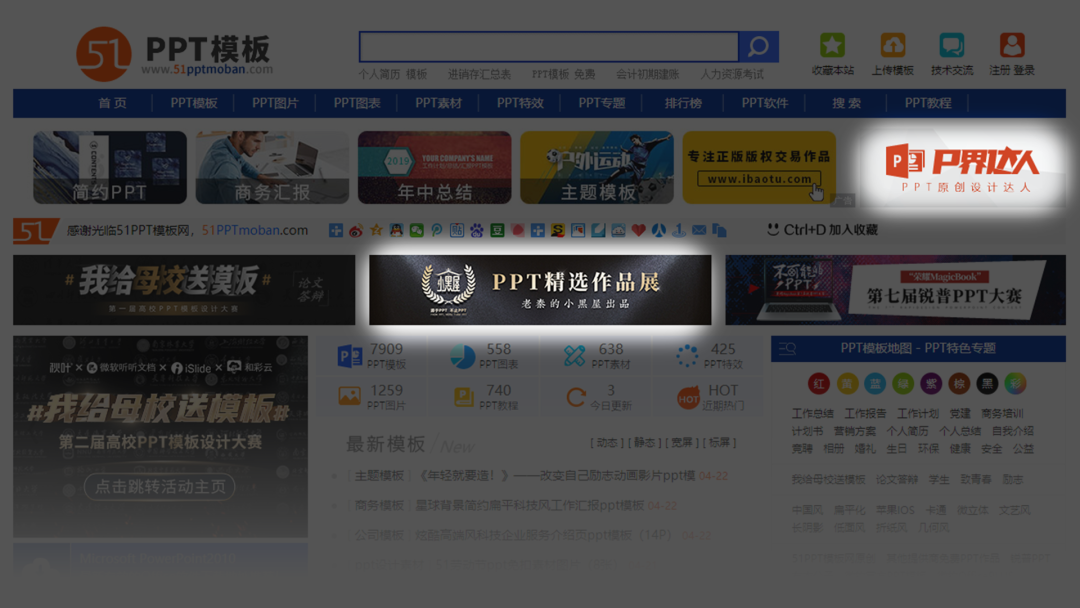The image size is (1080, 608).
Task: Open the PPT图片 navigation item
Action: tap(276, 103)
